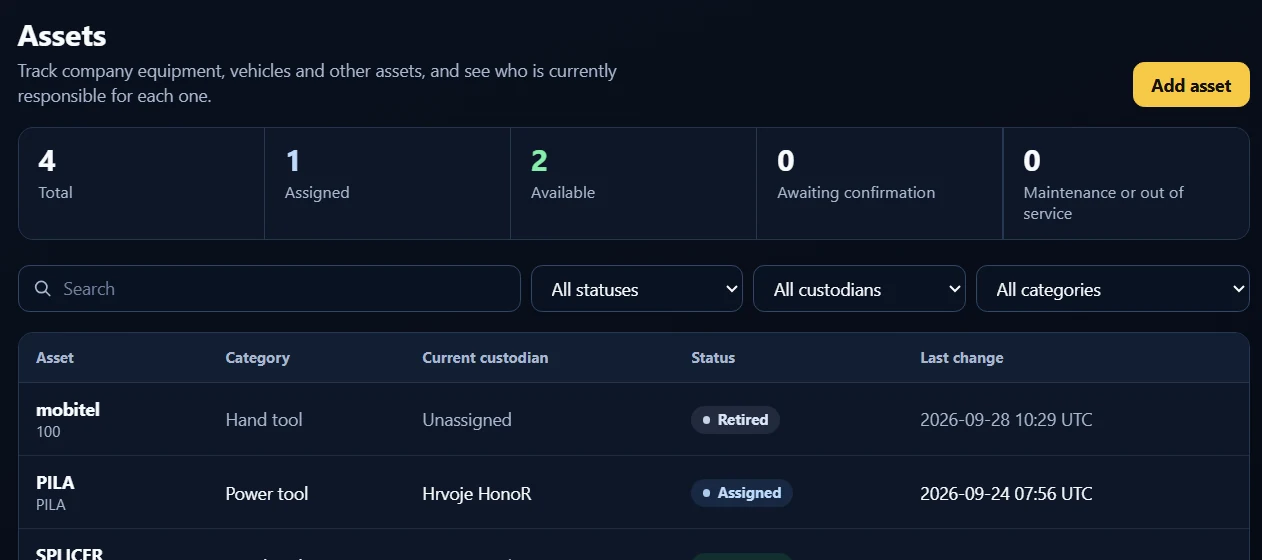The image size is (1262, 560).
Task: Select the Awaiting confirmation stat card
Action: coord(880,183)
